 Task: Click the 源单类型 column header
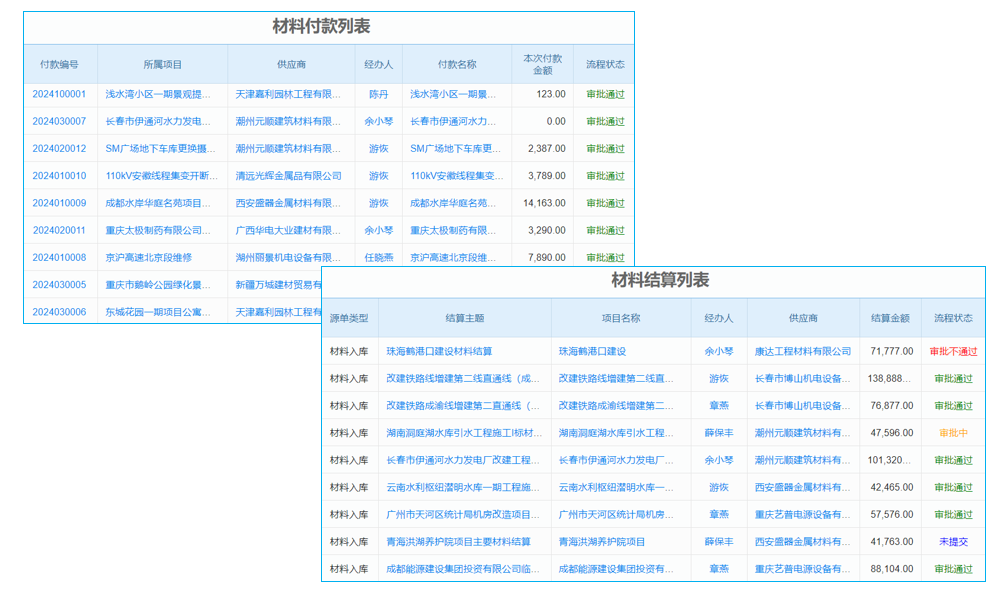click(x=348, y=318)
